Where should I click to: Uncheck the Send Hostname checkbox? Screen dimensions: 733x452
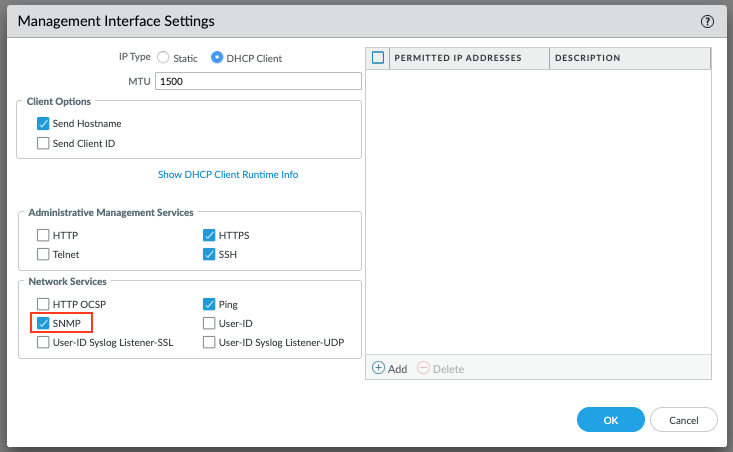click(43, 124)
